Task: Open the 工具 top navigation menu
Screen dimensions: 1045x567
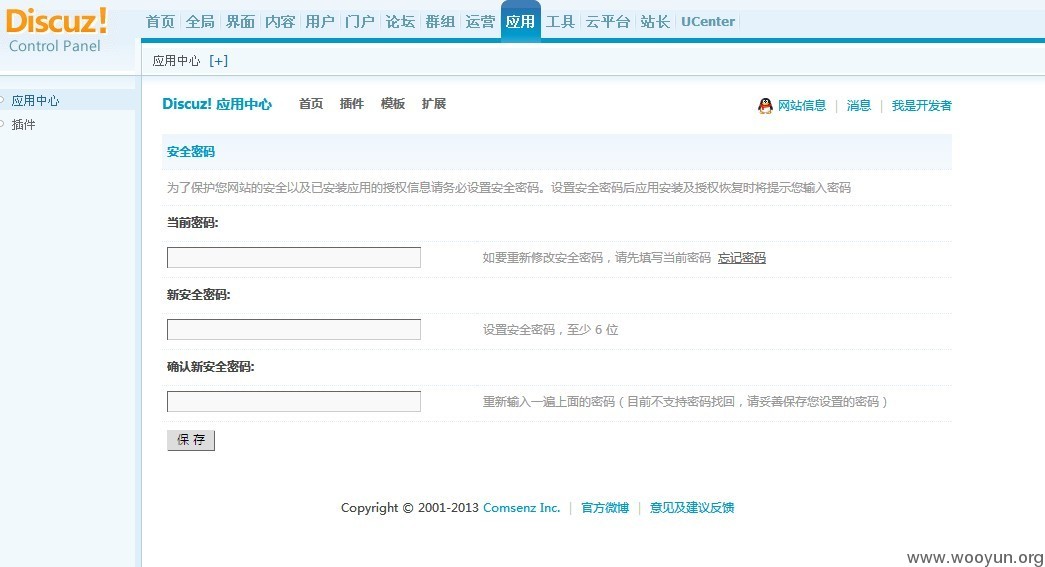Action: click(x=560, y=21)
